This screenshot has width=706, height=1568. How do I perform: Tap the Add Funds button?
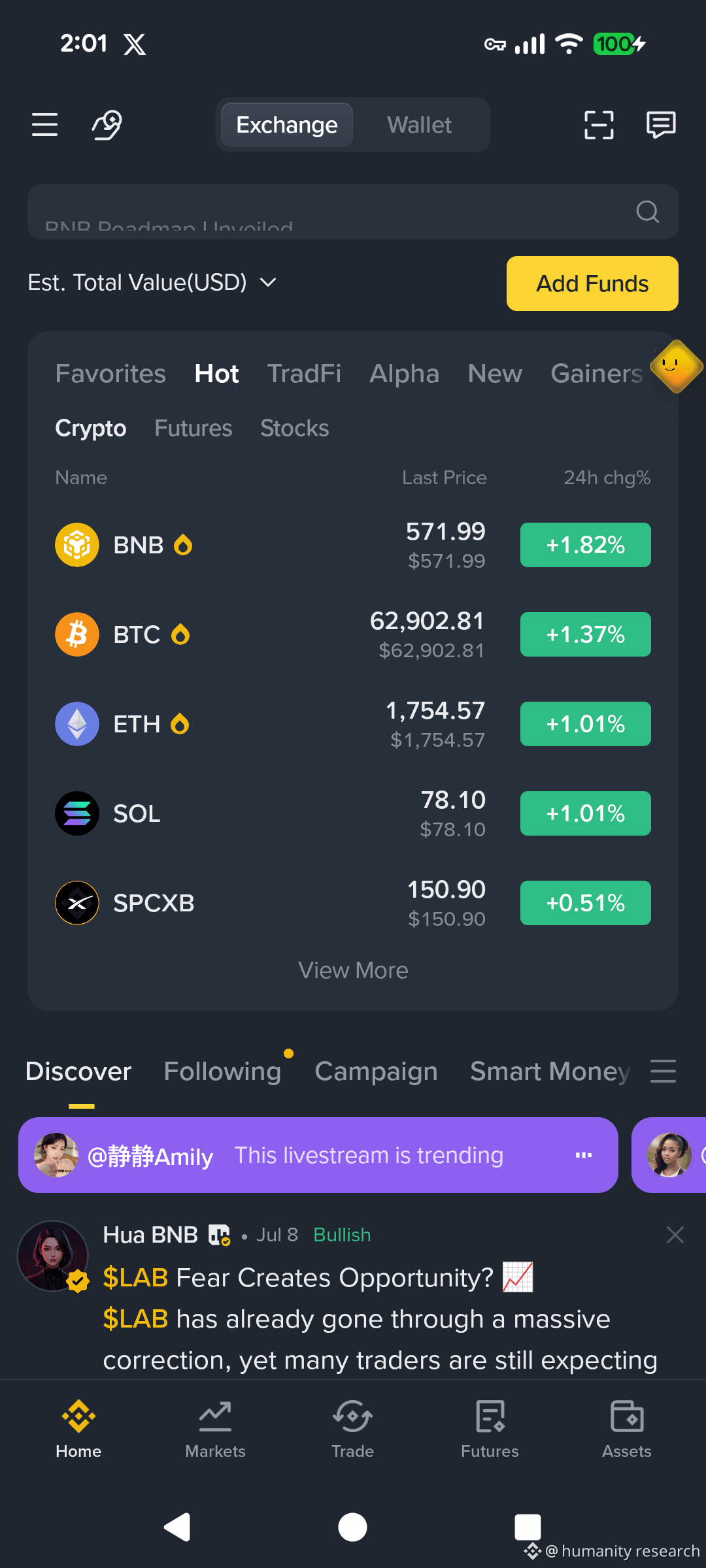592,284
